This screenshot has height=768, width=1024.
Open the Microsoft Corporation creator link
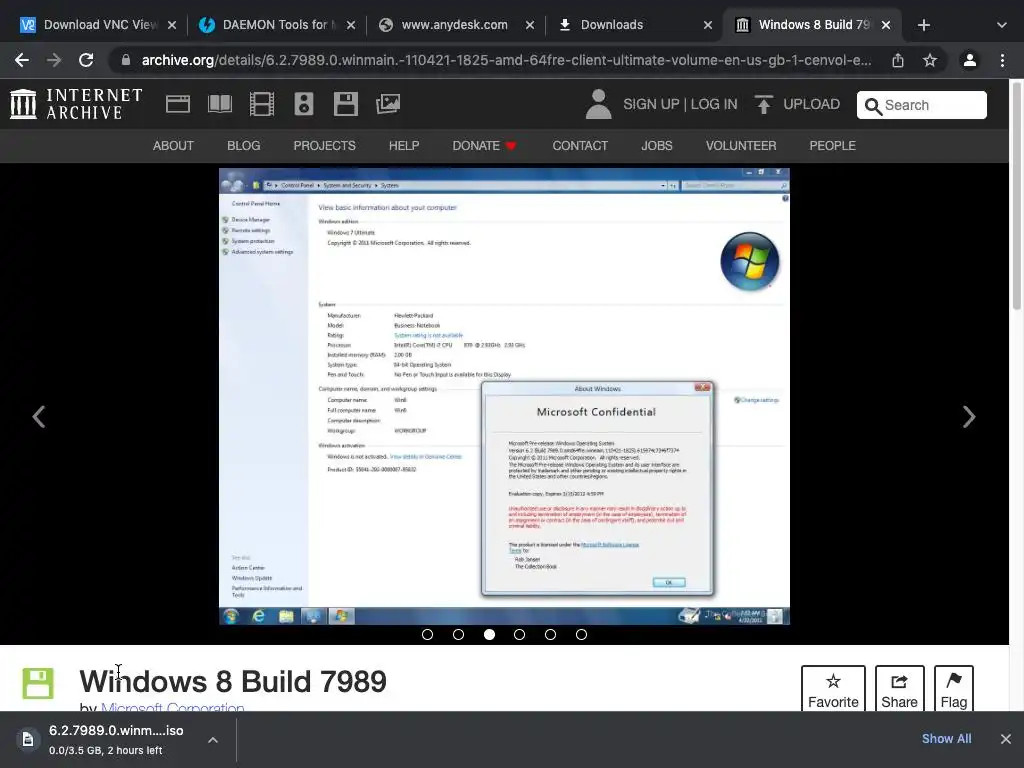(173, 707)
